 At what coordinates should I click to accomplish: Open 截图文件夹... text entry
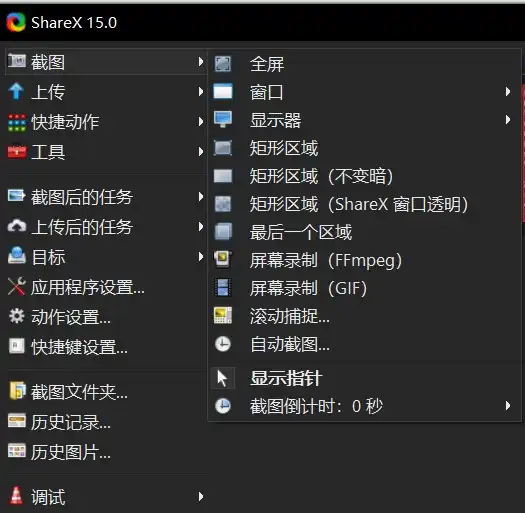pos(79,392)
